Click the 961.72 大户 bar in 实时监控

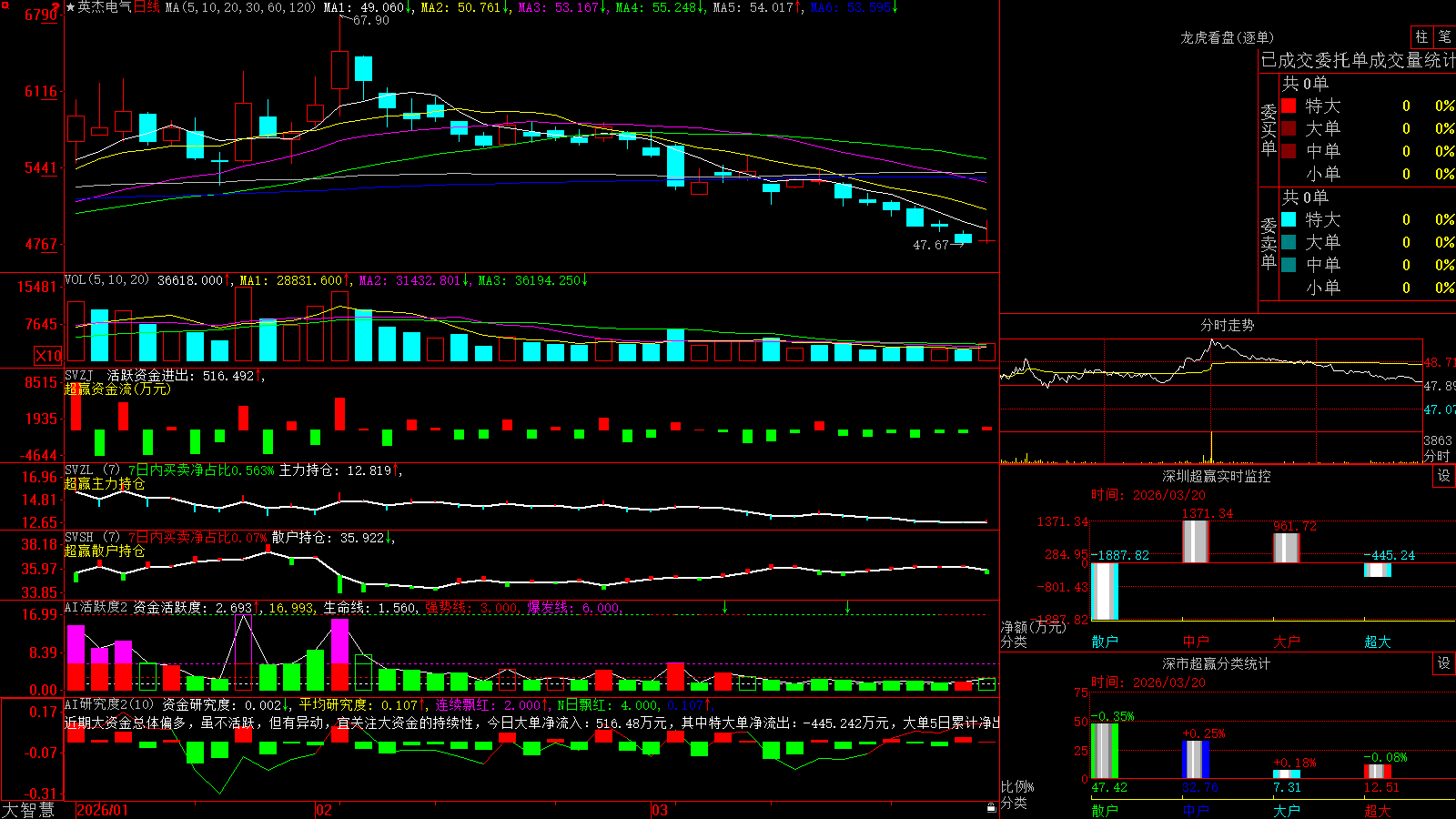click(x=1287, y=548)
